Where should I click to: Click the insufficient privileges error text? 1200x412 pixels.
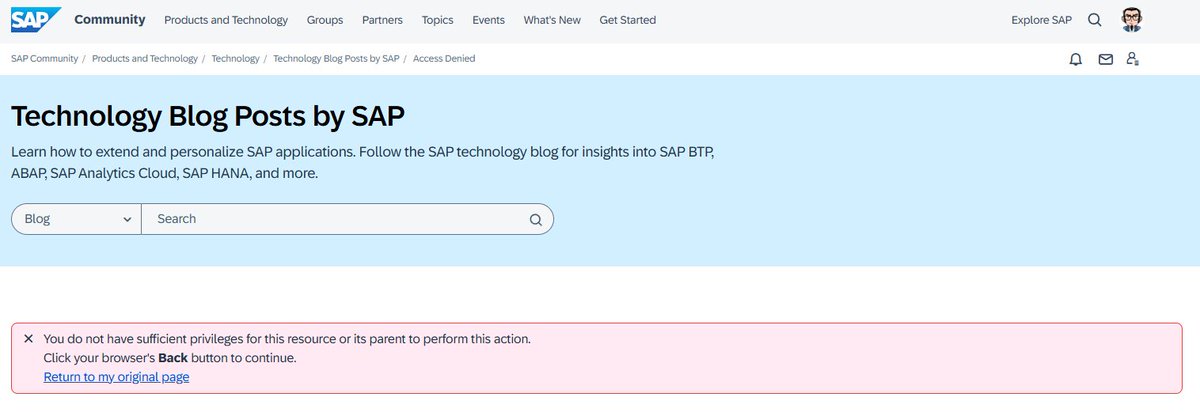click(x=287, y=339)
